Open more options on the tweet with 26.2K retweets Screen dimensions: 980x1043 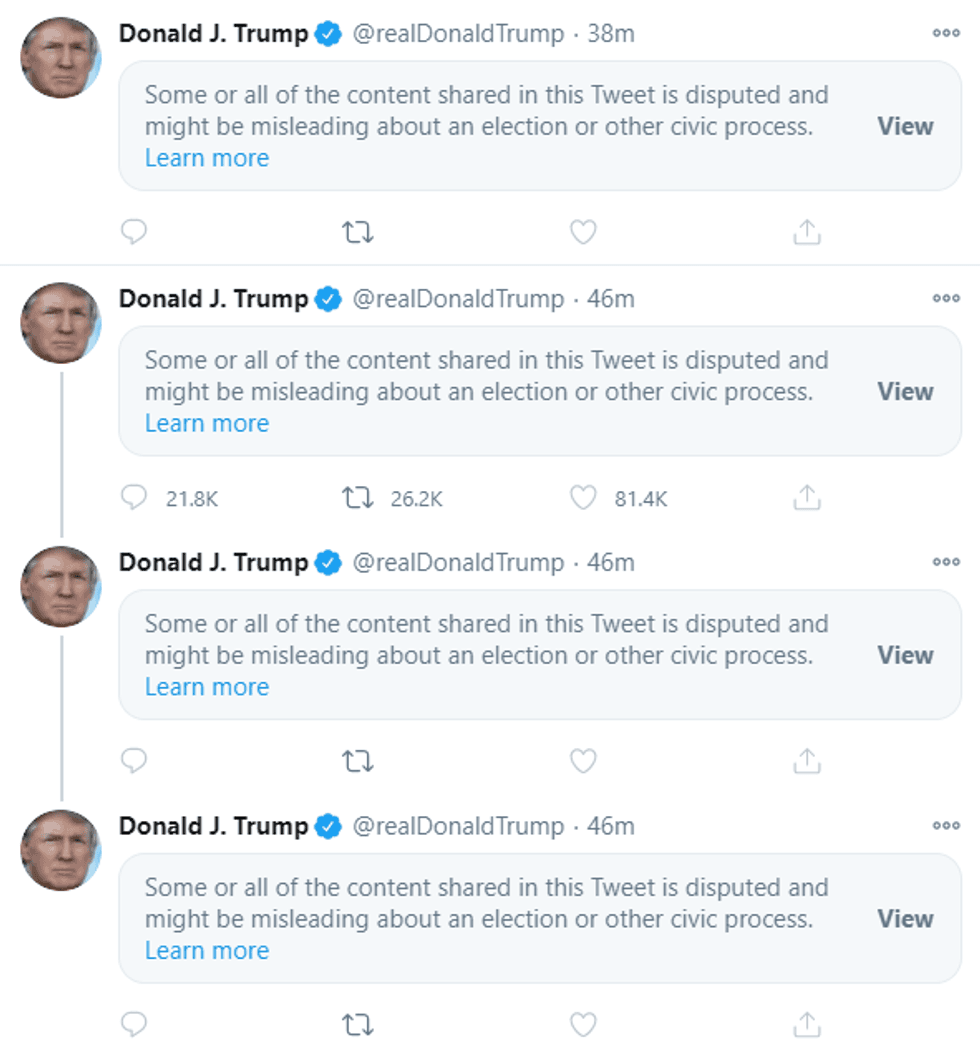tap(944, 297)
